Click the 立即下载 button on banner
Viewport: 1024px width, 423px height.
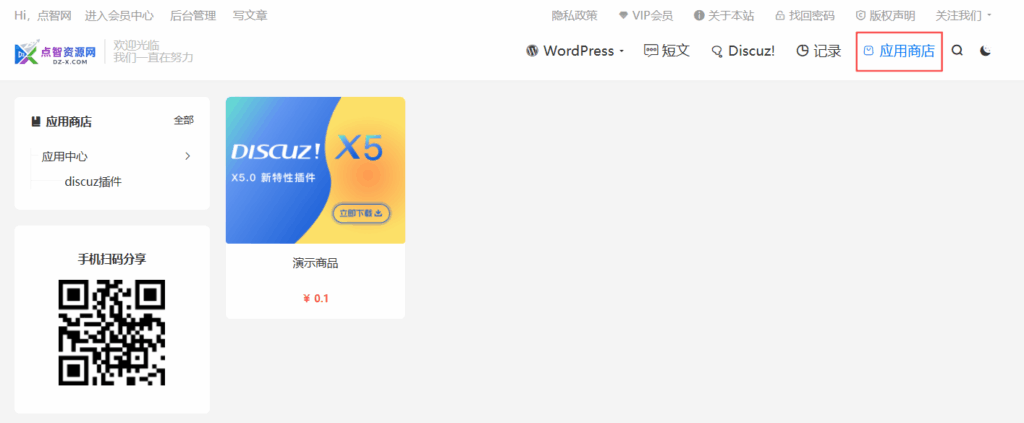pos(363,213)
